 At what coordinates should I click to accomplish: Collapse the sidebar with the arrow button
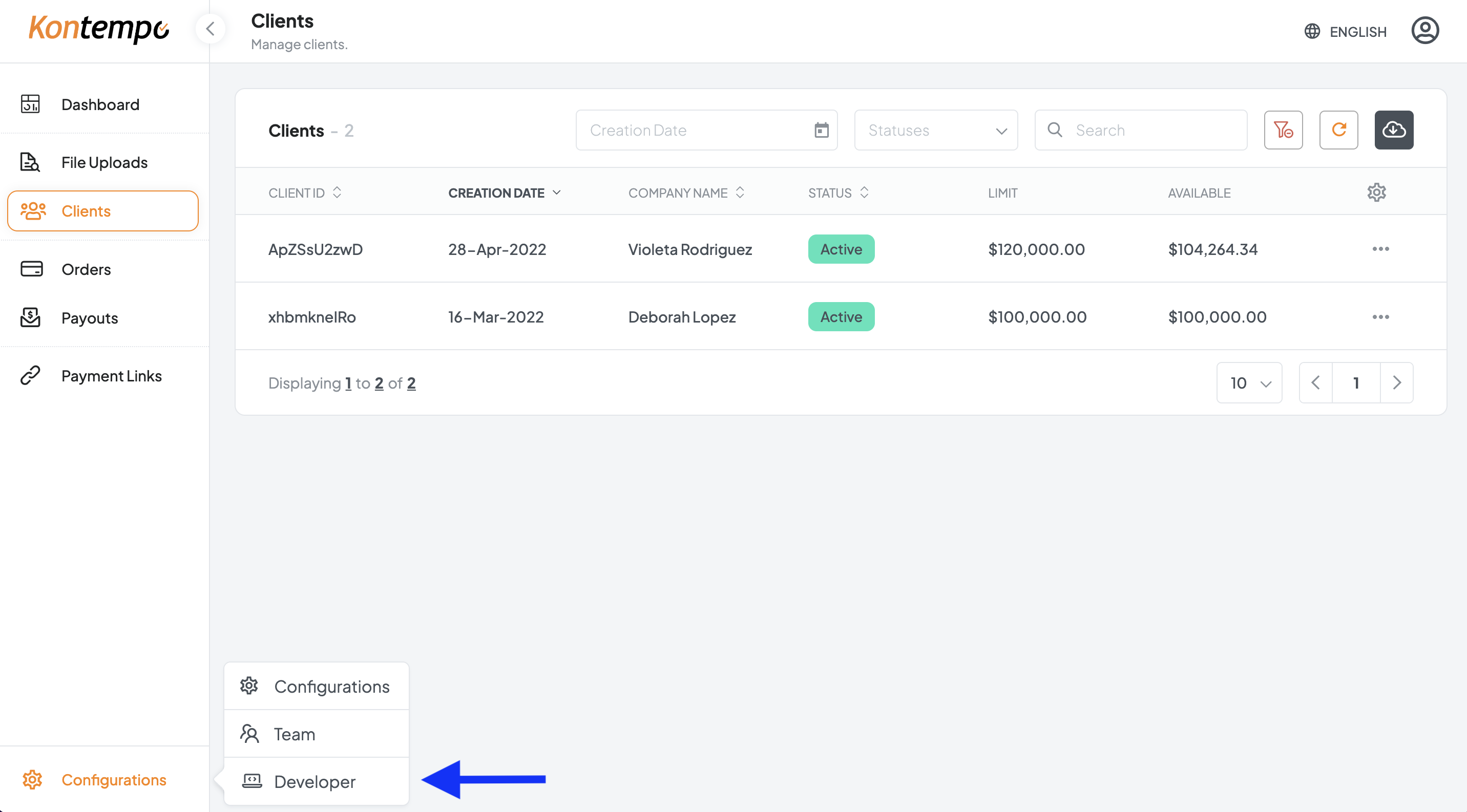[x=210, y=29]
